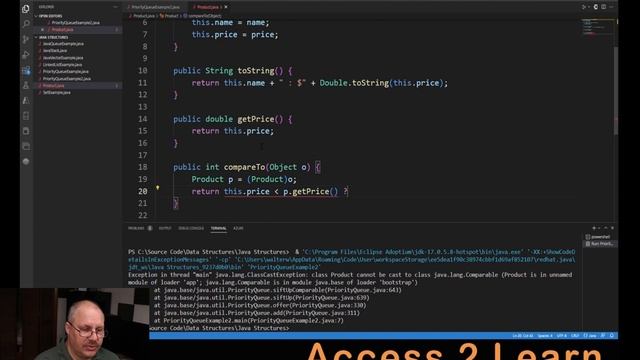This screenshot has height=360, width=640.
Task: Open the Search view in the activity bar
Action: (26, 24)
